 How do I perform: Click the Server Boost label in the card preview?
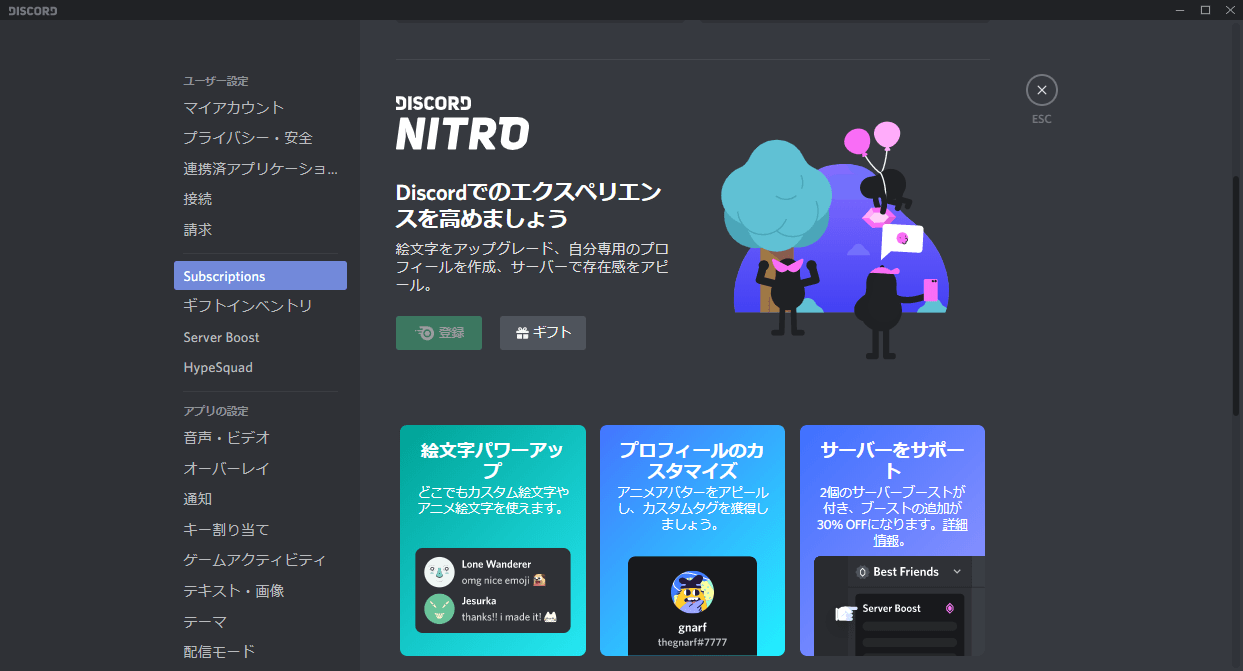click(892, 608)
